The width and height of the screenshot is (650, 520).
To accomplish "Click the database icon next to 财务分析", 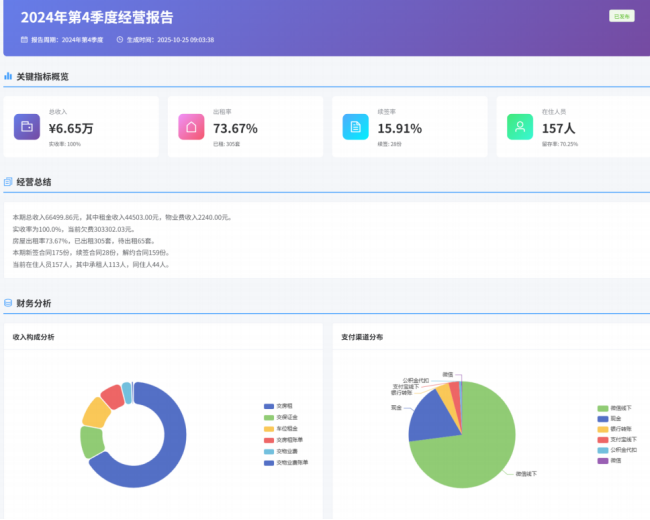I will 8,303.
